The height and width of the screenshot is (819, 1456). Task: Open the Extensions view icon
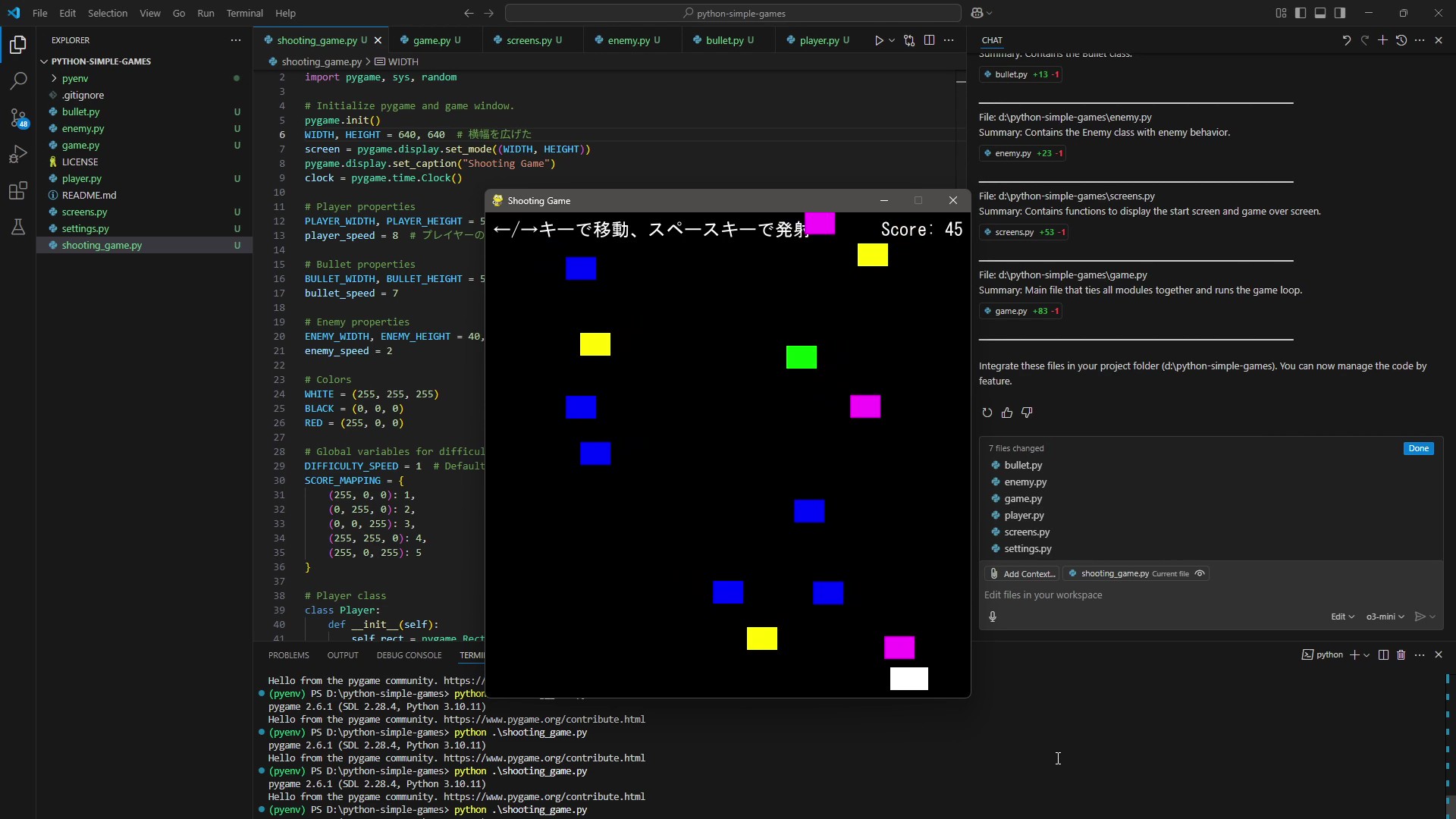click(17, 191)
